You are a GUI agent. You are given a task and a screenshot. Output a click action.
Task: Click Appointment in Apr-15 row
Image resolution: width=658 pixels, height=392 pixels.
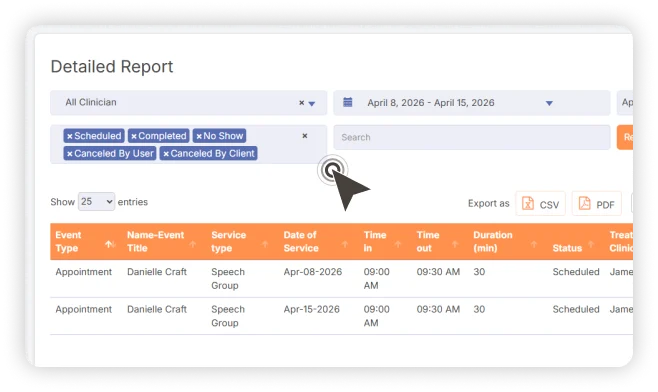tap(84, 309)
